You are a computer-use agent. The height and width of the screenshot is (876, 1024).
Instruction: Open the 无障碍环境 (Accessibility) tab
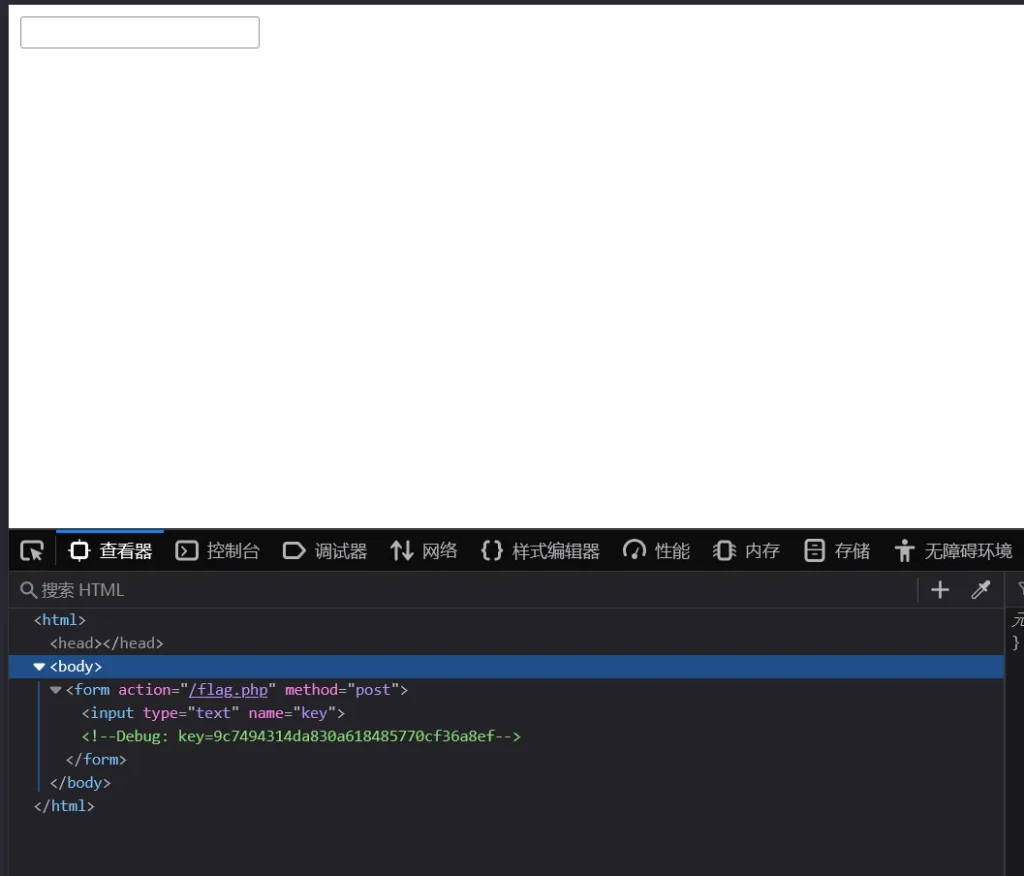tap(953, 551)
